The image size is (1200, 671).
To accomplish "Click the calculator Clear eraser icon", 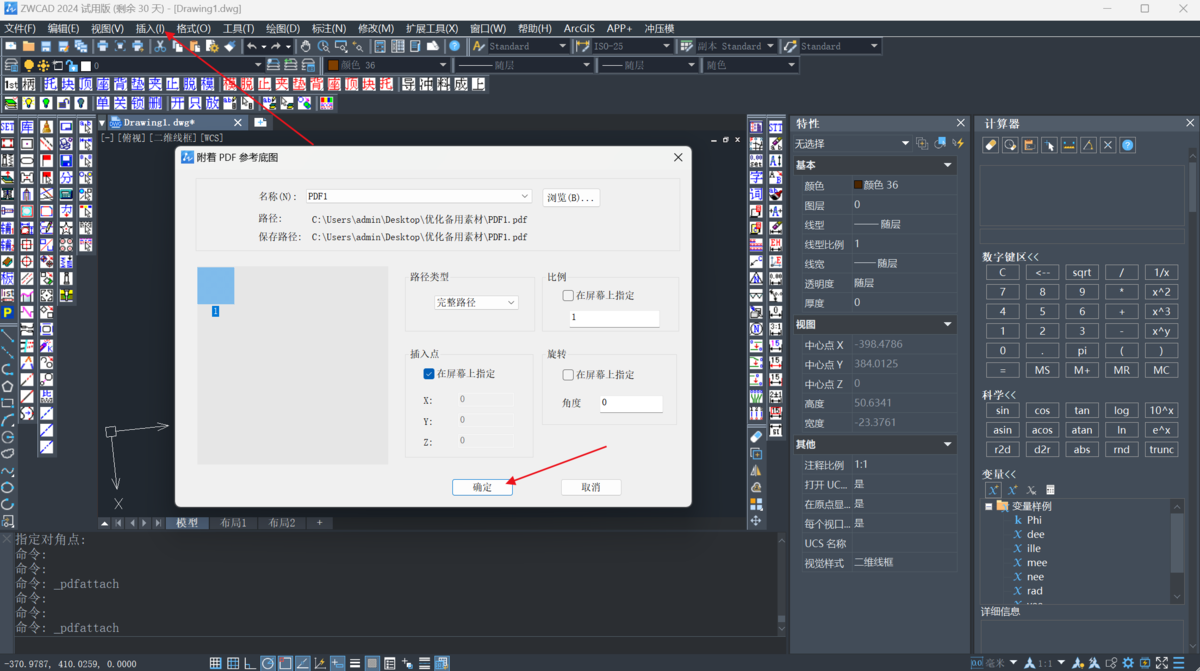I will (990, 145).
